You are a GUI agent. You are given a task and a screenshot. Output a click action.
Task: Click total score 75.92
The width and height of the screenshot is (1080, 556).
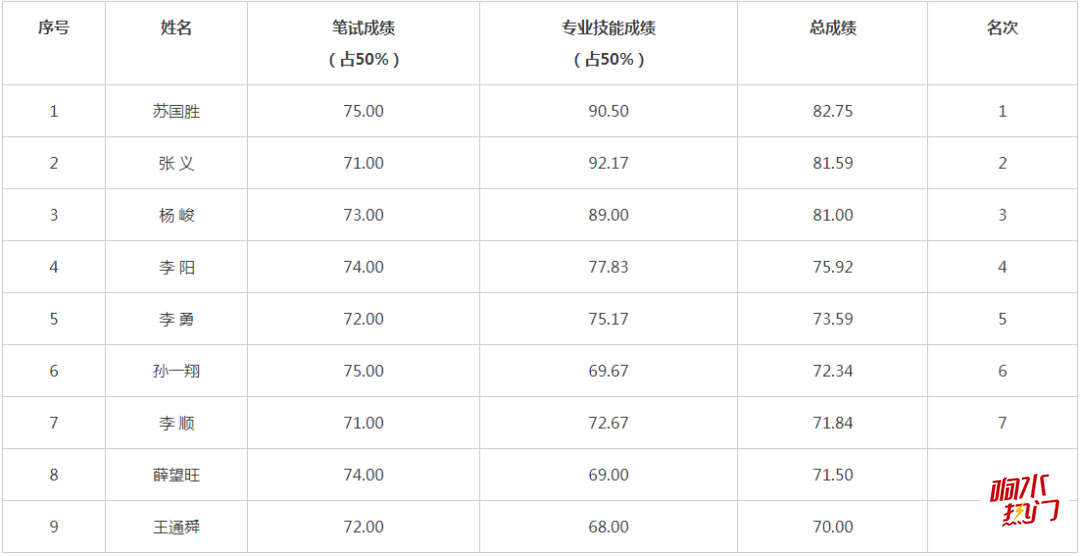(x=833, y=267)
